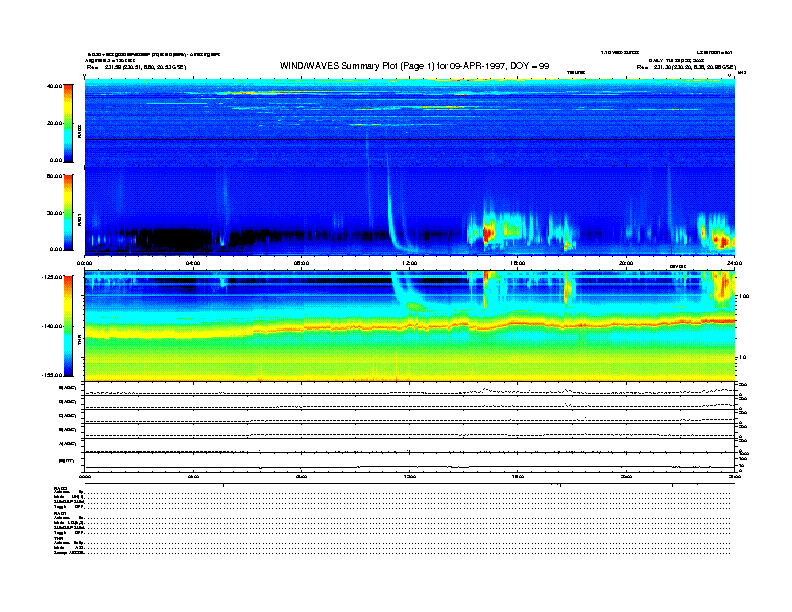
Task: Click the 100 frequency label beside TNR panel
Action: (744, 296)
